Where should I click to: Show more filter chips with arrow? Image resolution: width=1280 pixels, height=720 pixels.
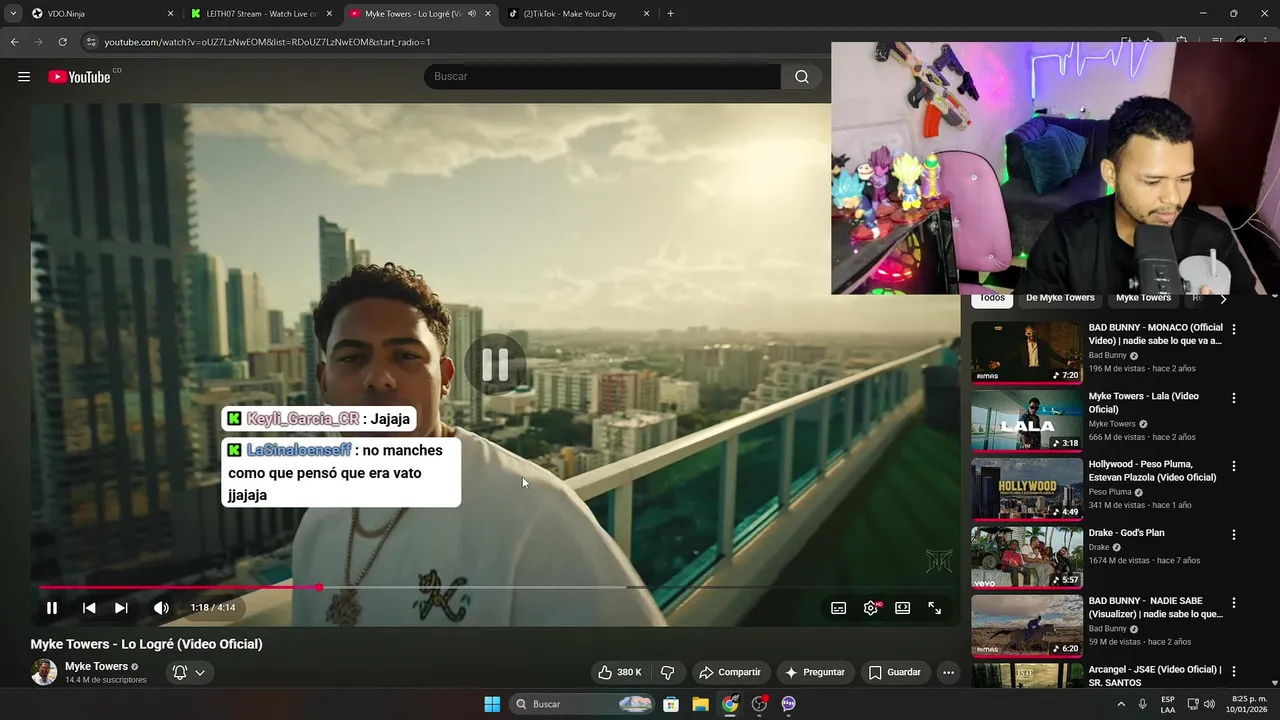coord(1222,298)
